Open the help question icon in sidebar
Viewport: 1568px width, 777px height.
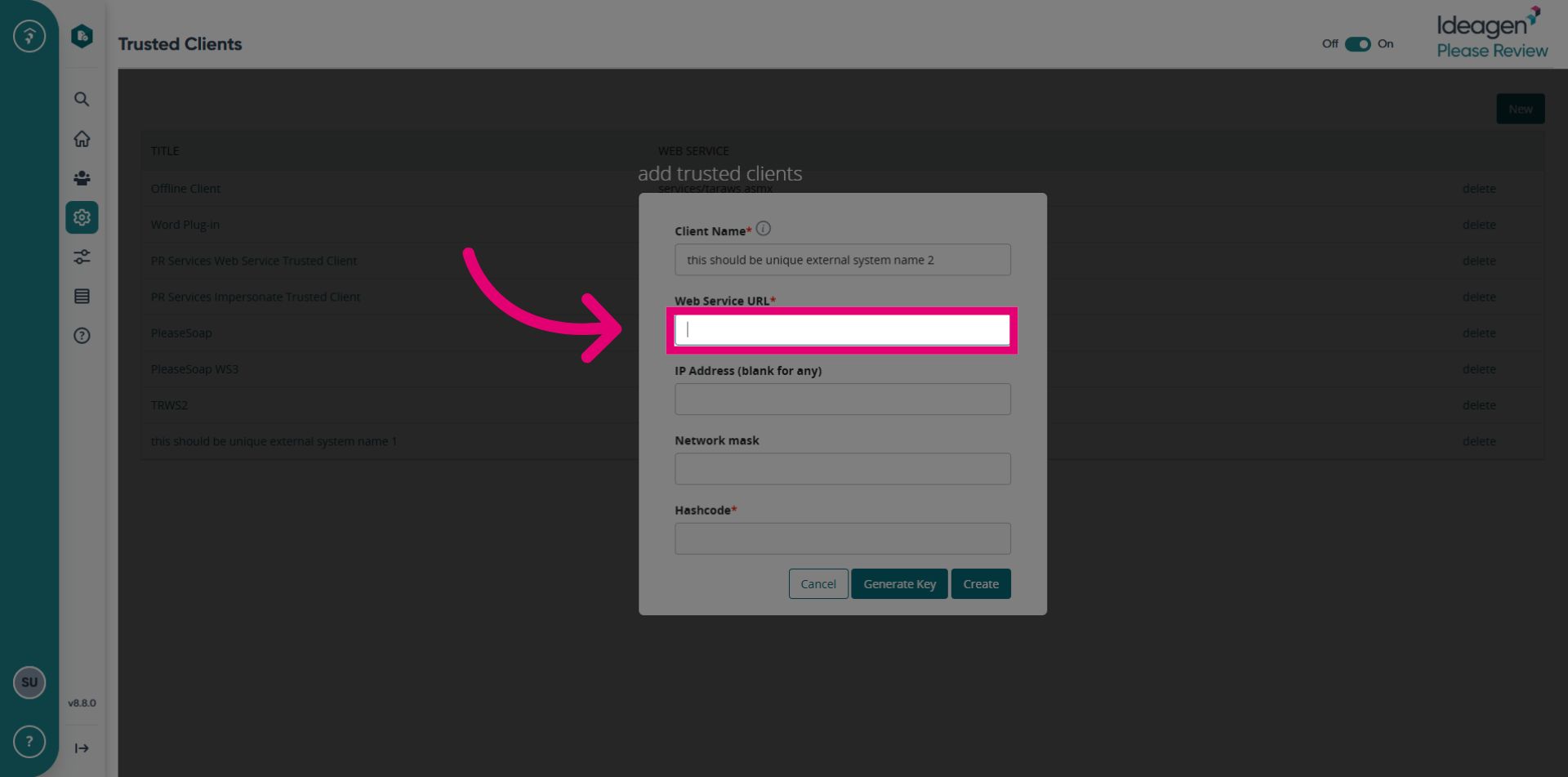pos(82,335)
